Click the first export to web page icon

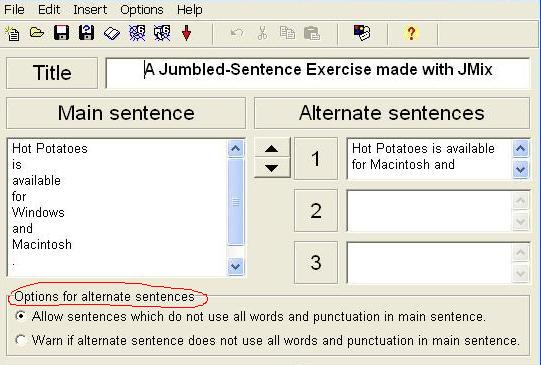pyautogui.click(x=137, y=33)
